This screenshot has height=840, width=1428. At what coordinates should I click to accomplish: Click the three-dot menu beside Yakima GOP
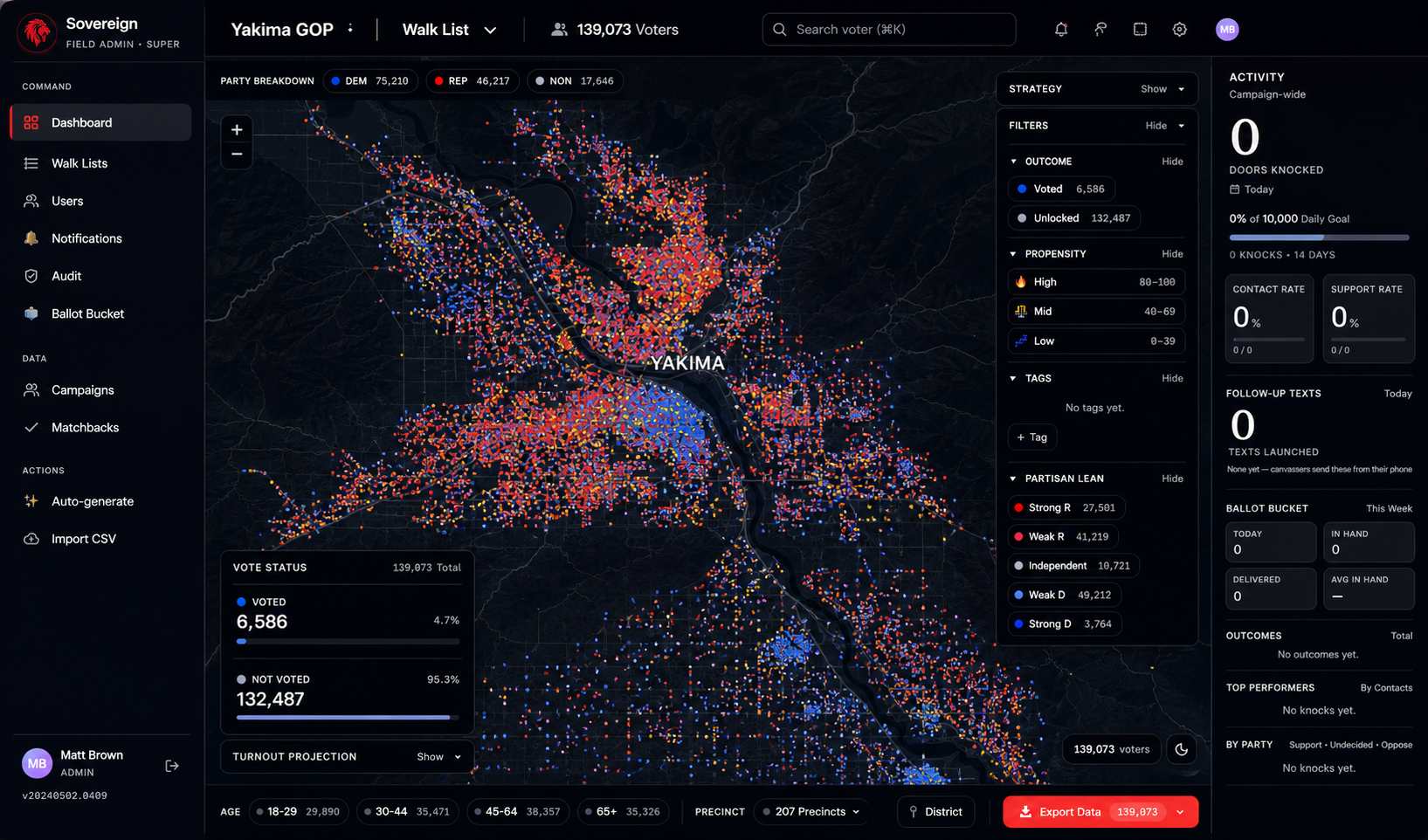coord(350,29)
